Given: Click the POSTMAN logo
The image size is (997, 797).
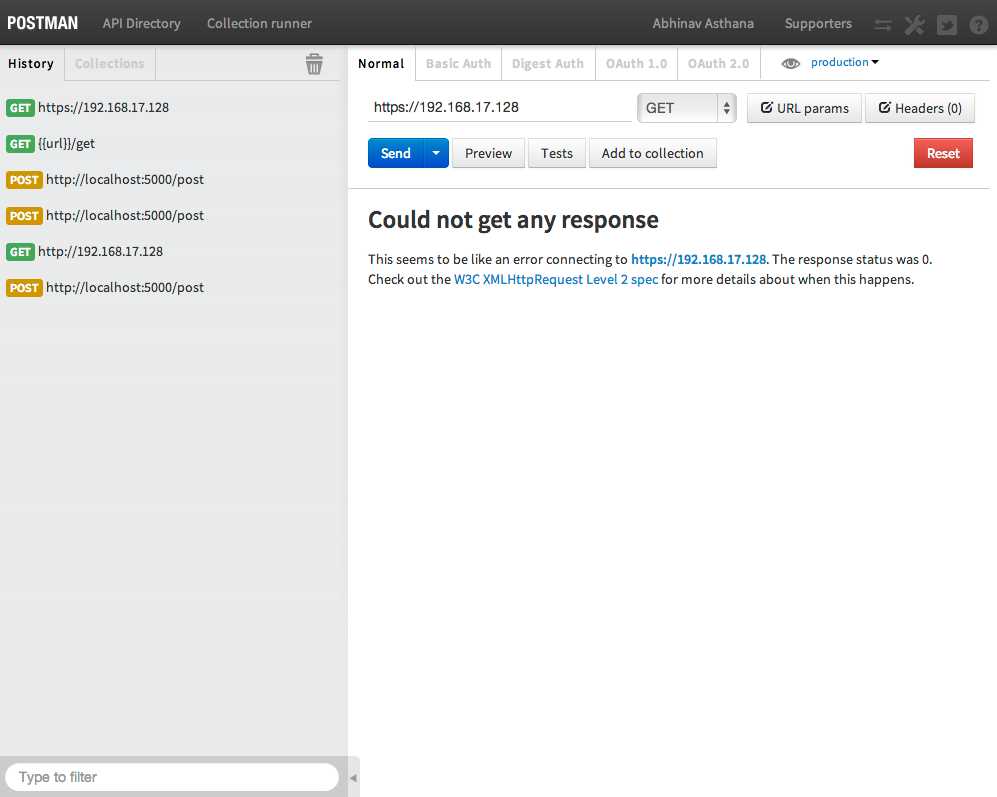Looking at the screenshot, I should (x=43, y=24).
